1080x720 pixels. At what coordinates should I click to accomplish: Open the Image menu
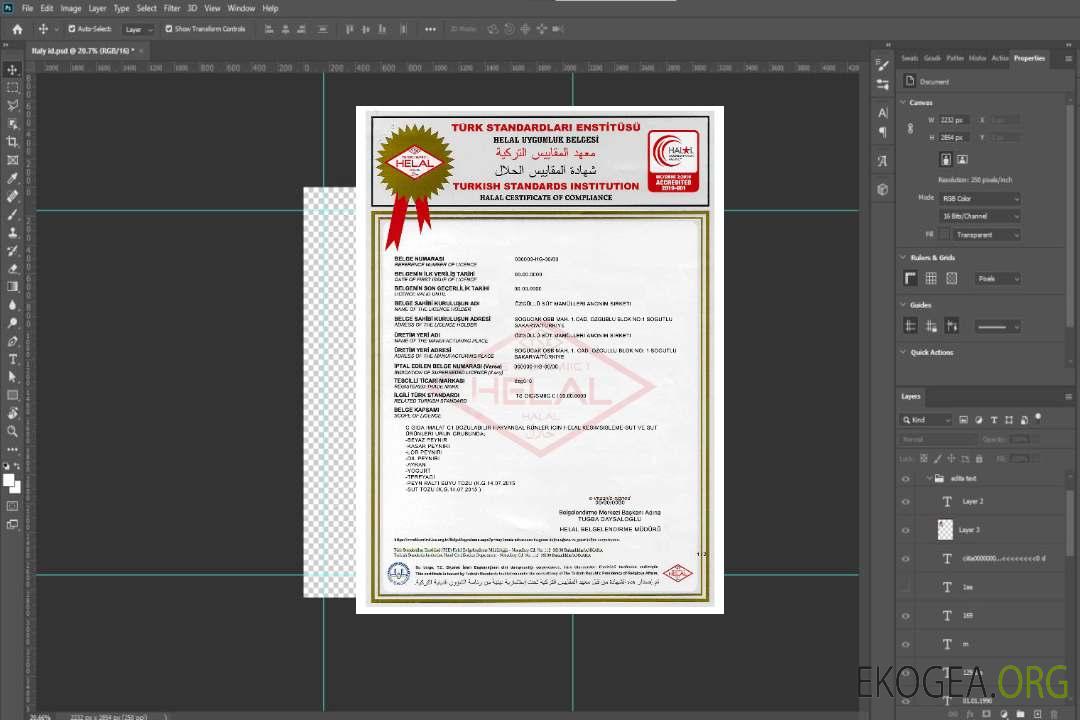tap(71, 8)
